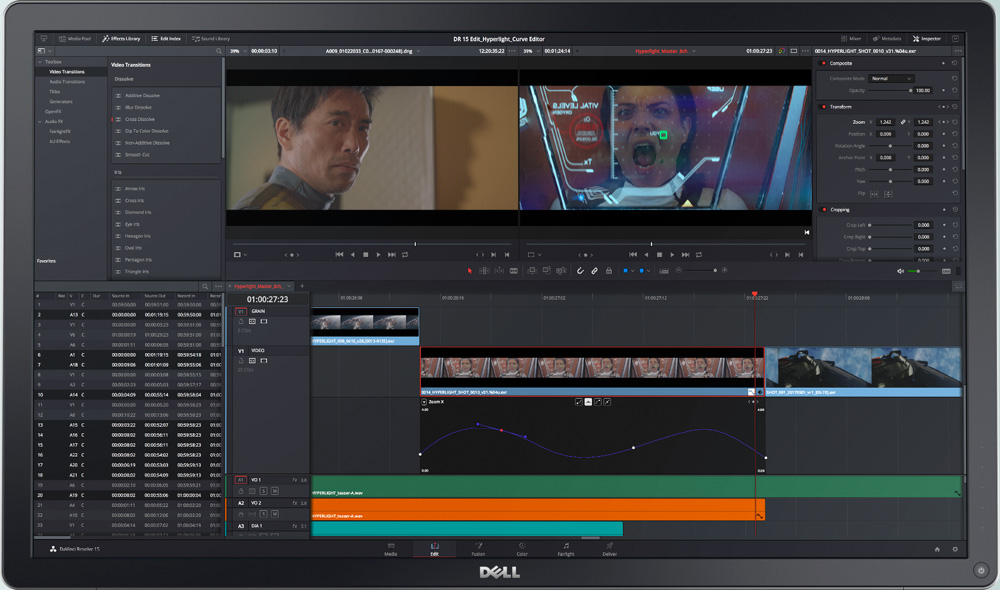Viewport: 1000px width, 590px height.
Task: Toggle loop playback in the timeline viewer
Action: [699, 254]
